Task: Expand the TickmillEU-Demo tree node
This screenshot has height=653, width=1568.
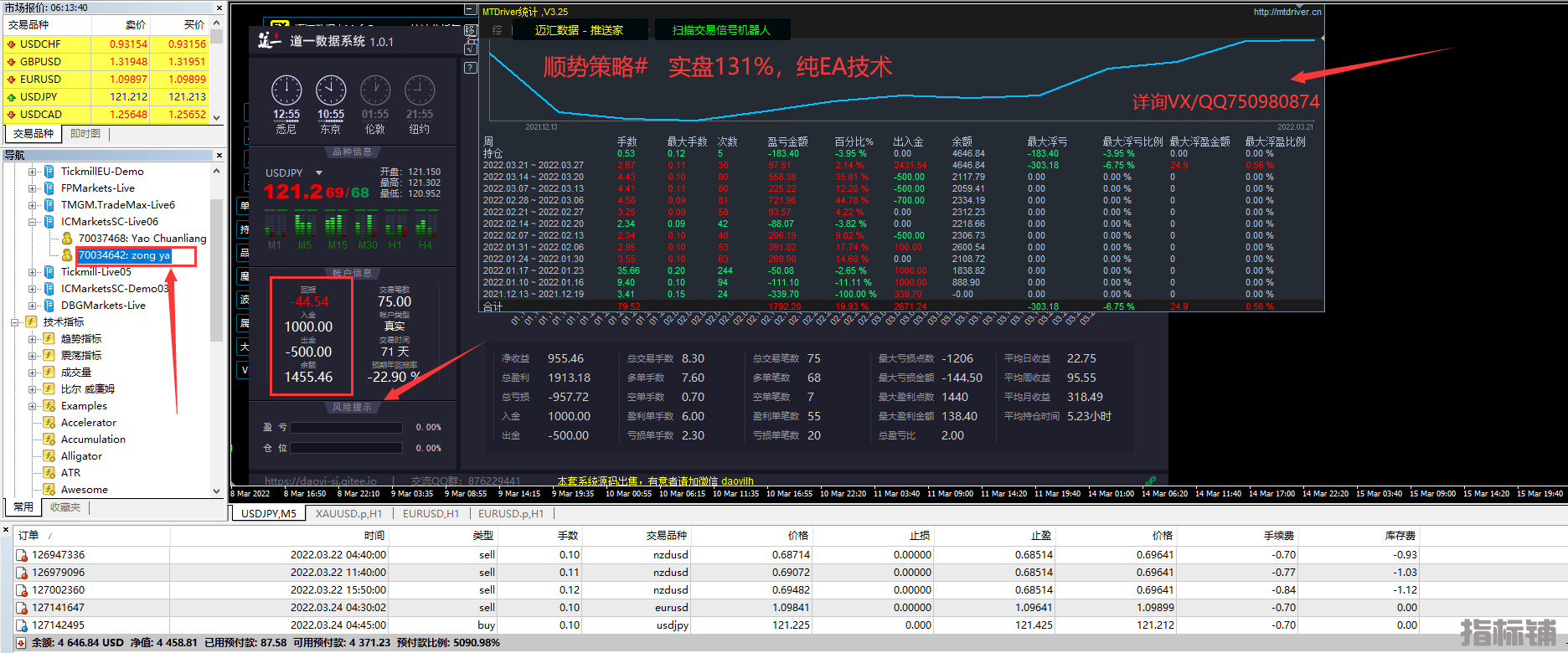Action: (33, 172)
